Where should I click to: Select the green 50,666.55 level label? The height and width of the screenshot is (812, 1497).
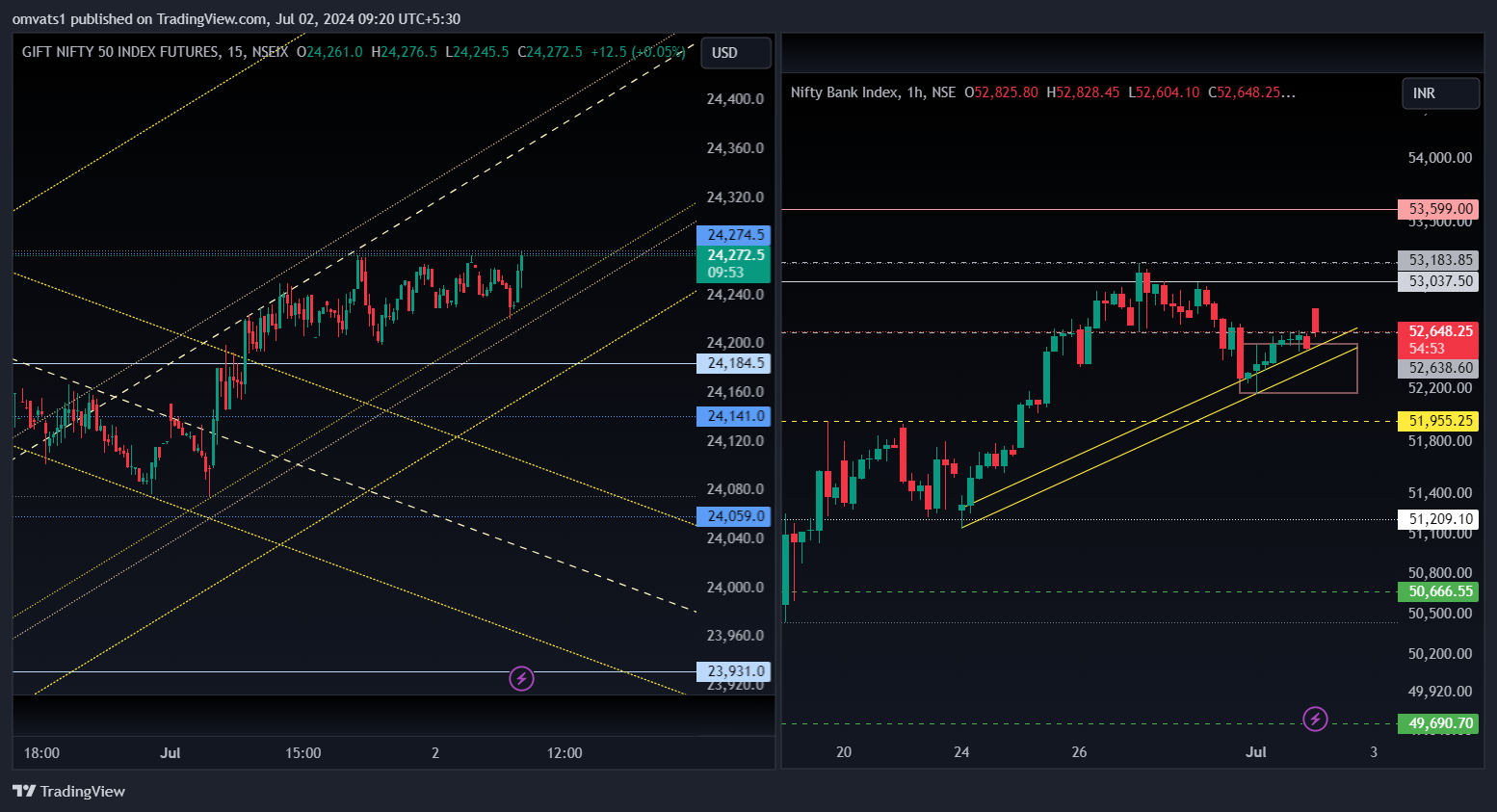point(1437,591)
